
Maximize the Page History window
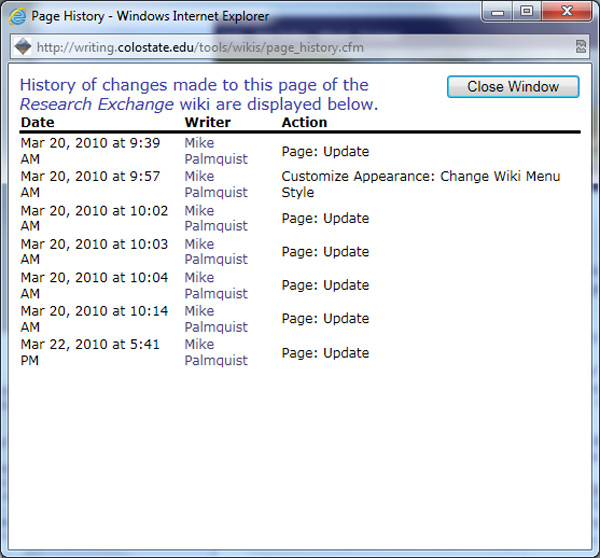(527, 12)
